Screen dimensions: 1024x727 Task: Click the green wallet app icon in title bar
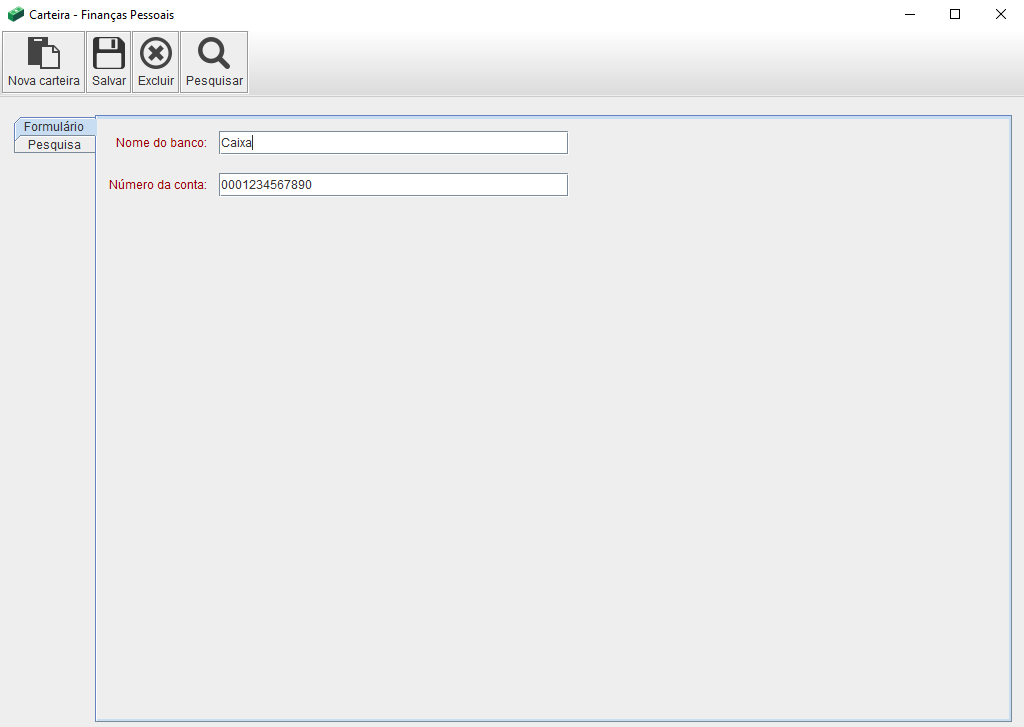pyautogui.click(x=16, y=14)
